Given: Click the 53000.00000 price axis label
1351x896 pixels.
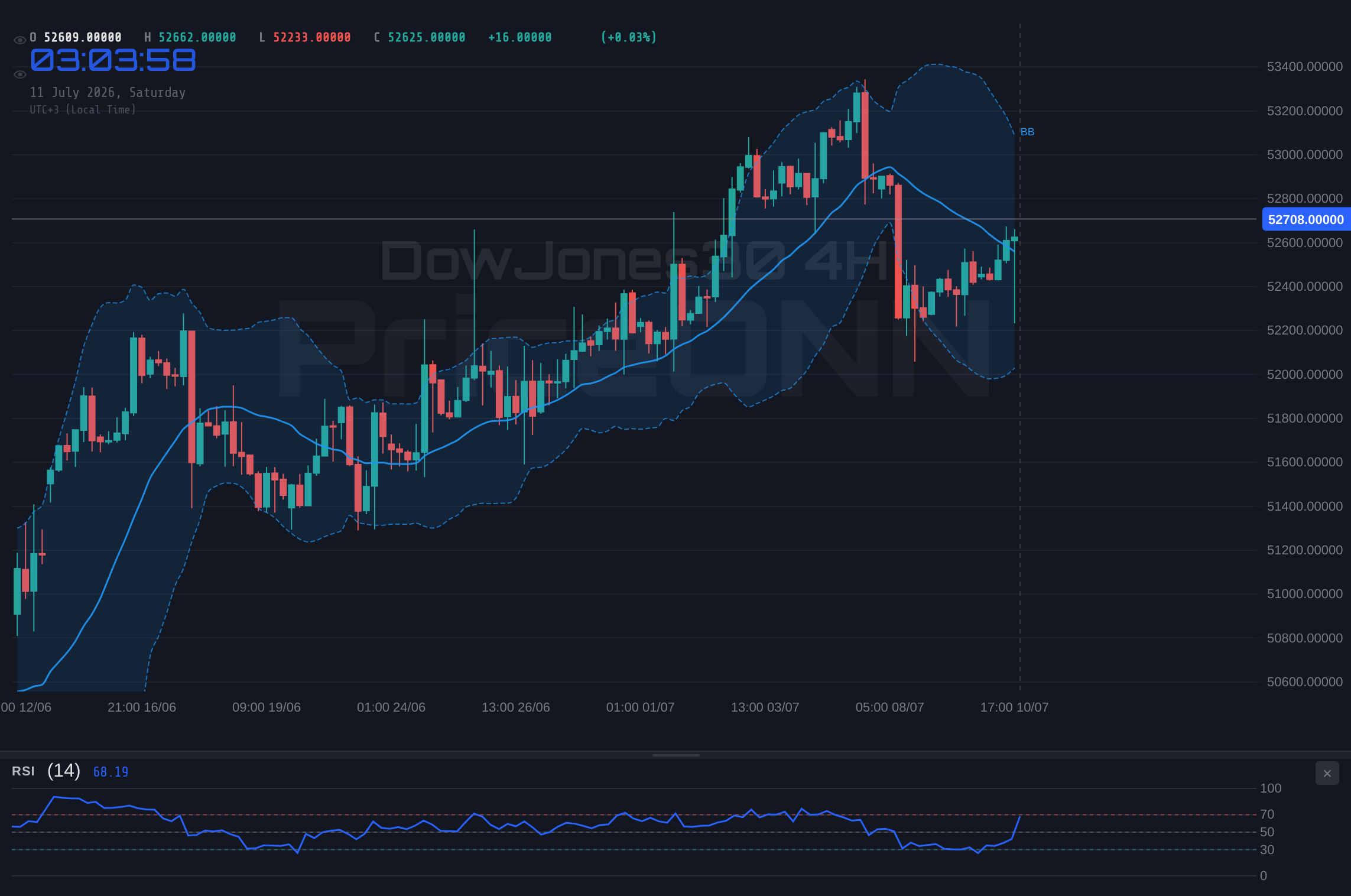Looking at the screenshot, I should pyautogui.click(x=1304, y=155).
